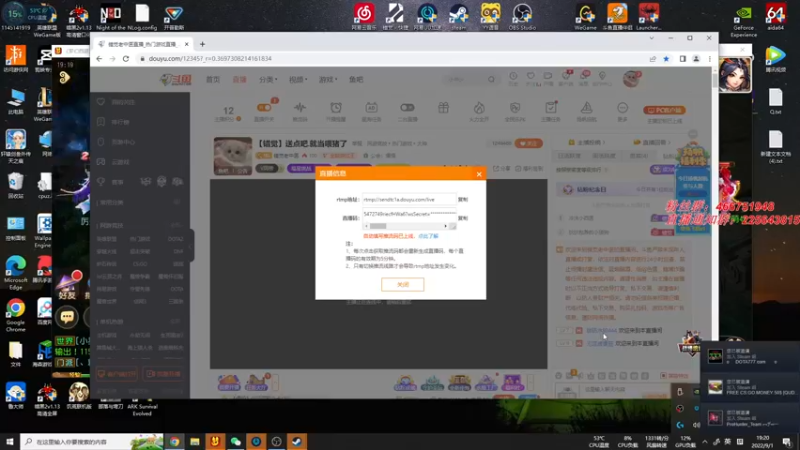Select 直播 in Douyu navigation
Viewport: 800px width, 450px height.
(x=239, y=80)
